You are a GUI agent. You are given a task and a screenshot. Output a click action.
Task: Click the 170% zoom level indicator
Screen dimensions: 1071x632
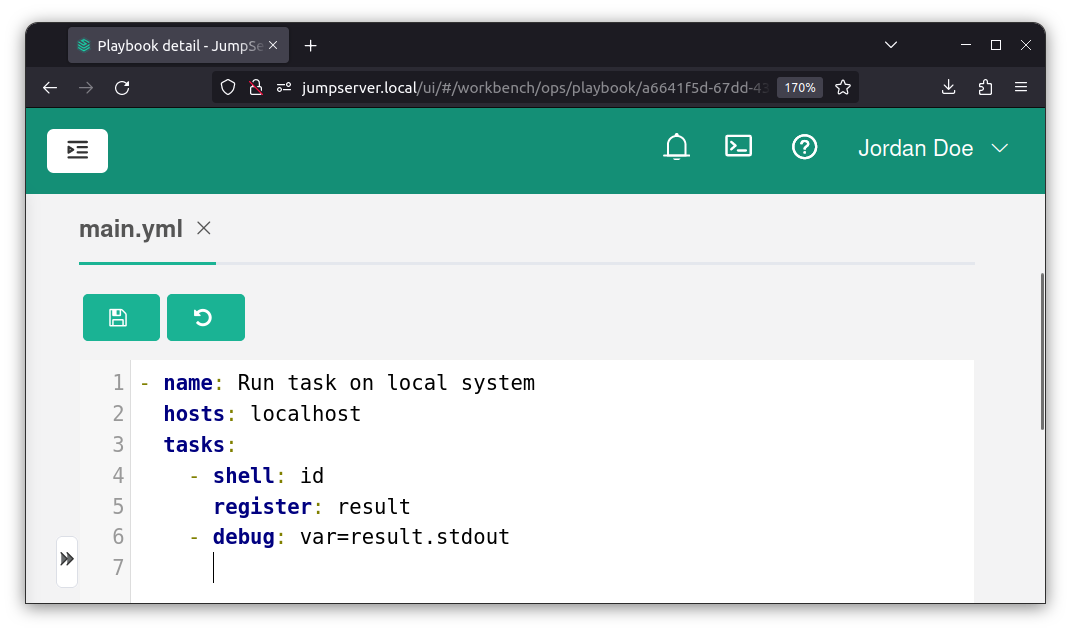pyautogui.click(x=799, y=88)
